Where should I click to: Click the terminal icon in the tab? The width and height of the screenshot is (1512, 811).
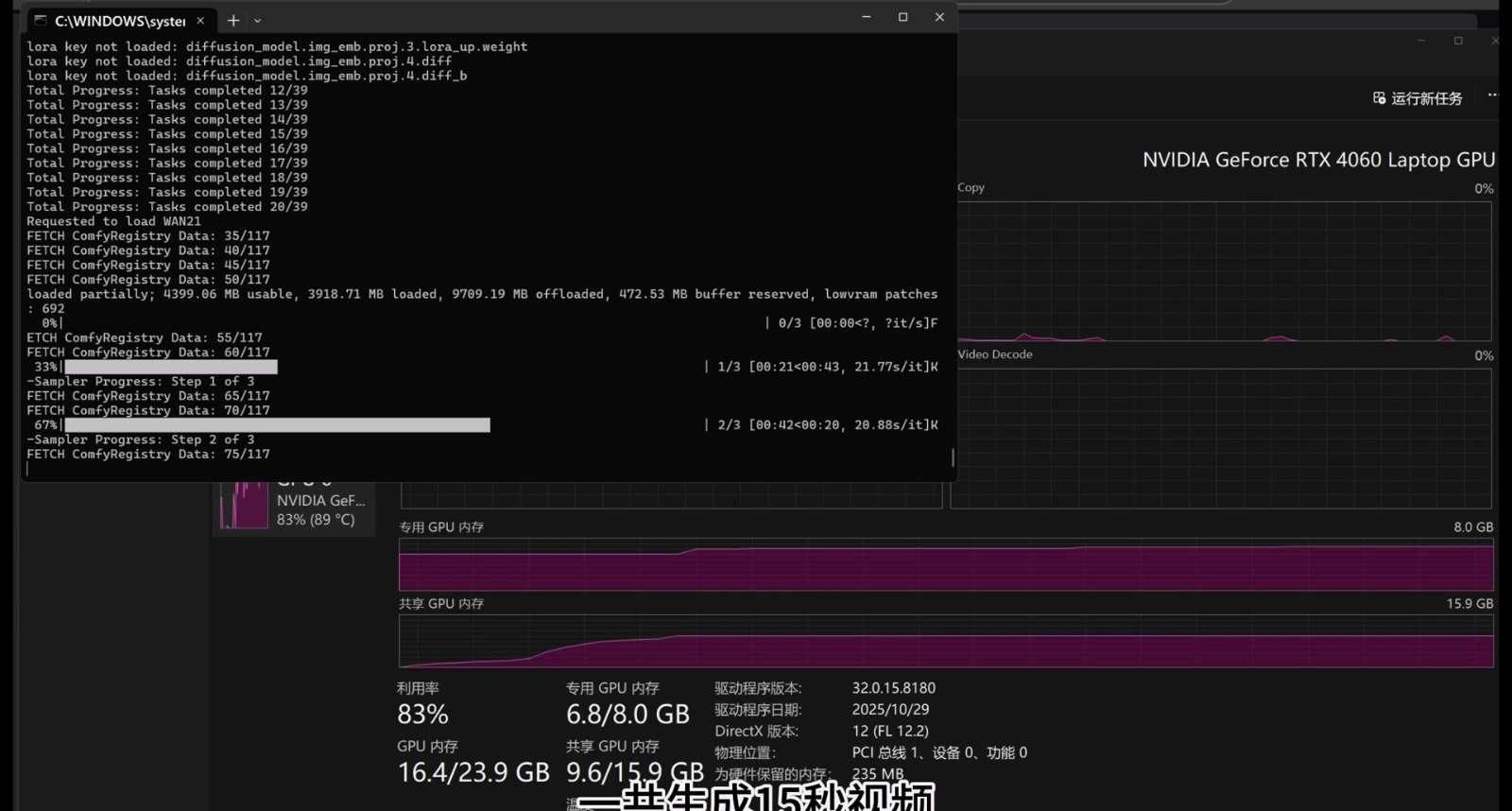click(x=41, y=20)
